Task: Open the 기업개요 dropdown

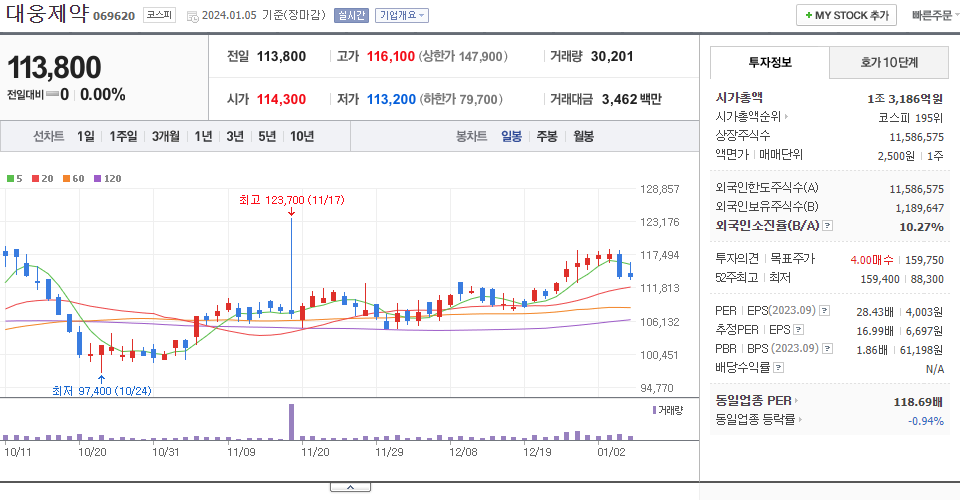Action: pos(402,15)
